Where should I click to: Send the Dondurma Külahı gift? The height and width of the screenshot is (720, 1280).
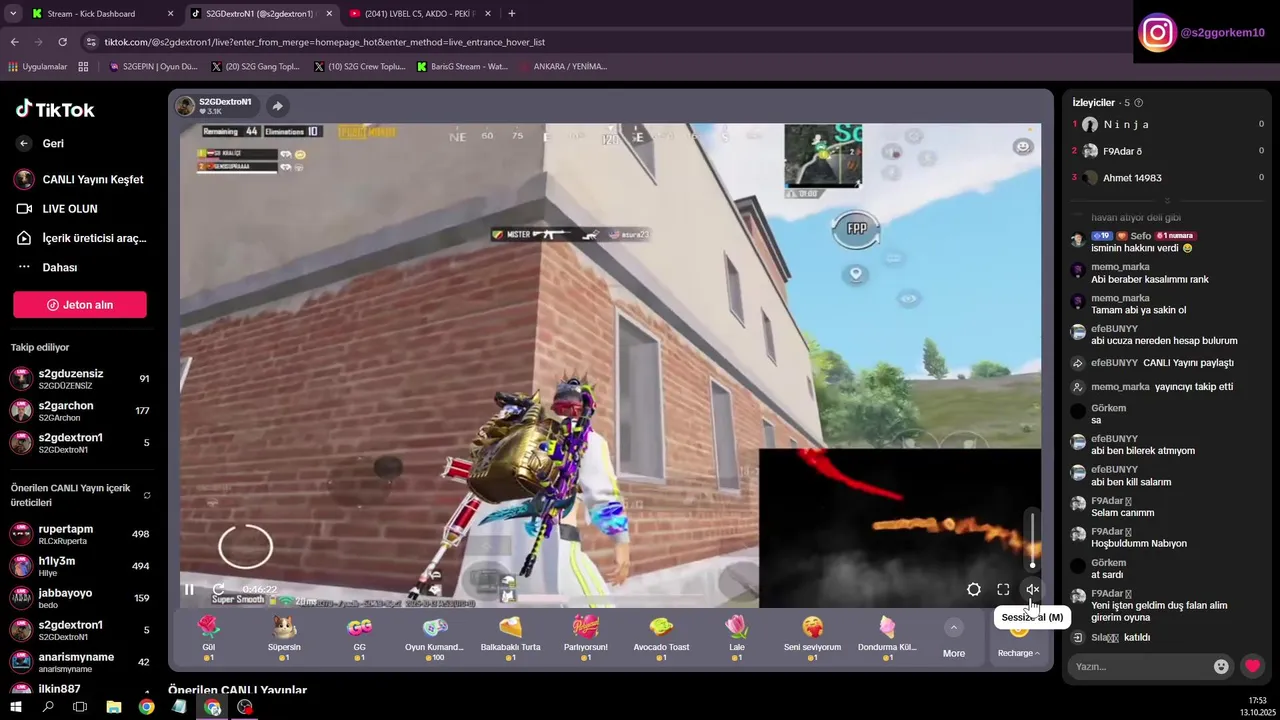click(888, 639)
